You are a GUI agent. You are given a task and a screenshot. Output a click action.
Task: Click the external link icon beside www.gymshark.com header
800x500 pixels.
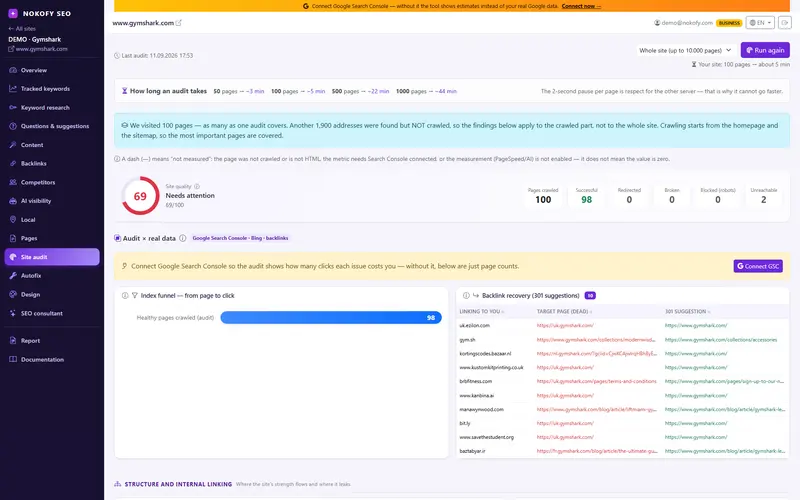coord(179,23)
